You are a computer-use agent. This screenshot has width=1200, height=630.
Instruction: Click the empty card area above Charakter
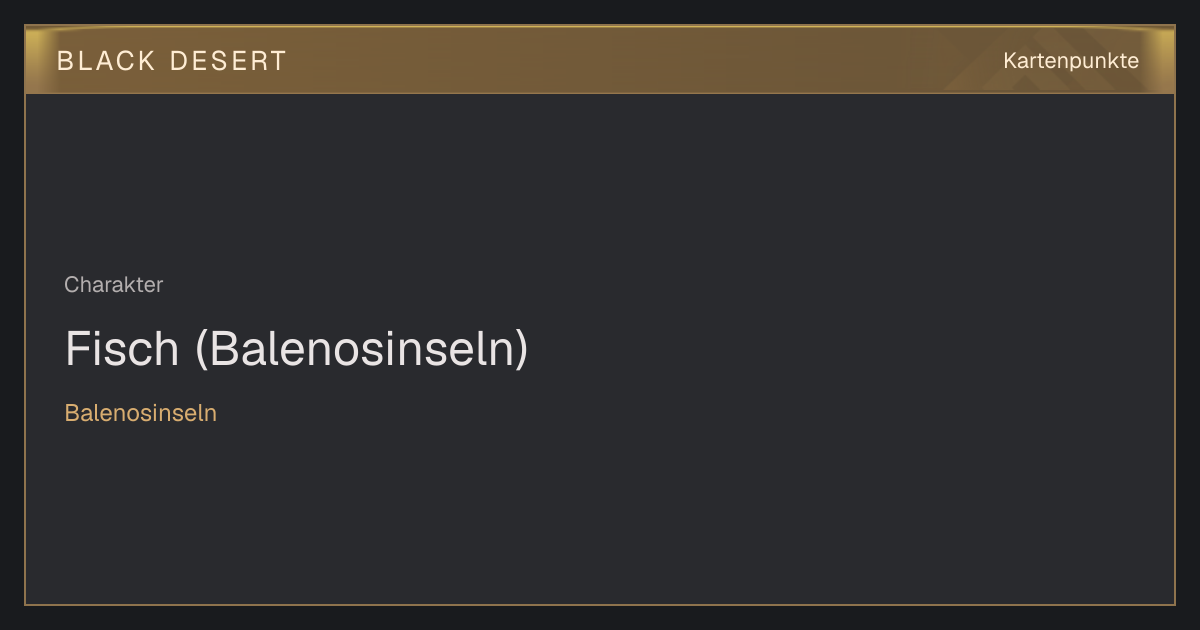click(x=600, y=180)
